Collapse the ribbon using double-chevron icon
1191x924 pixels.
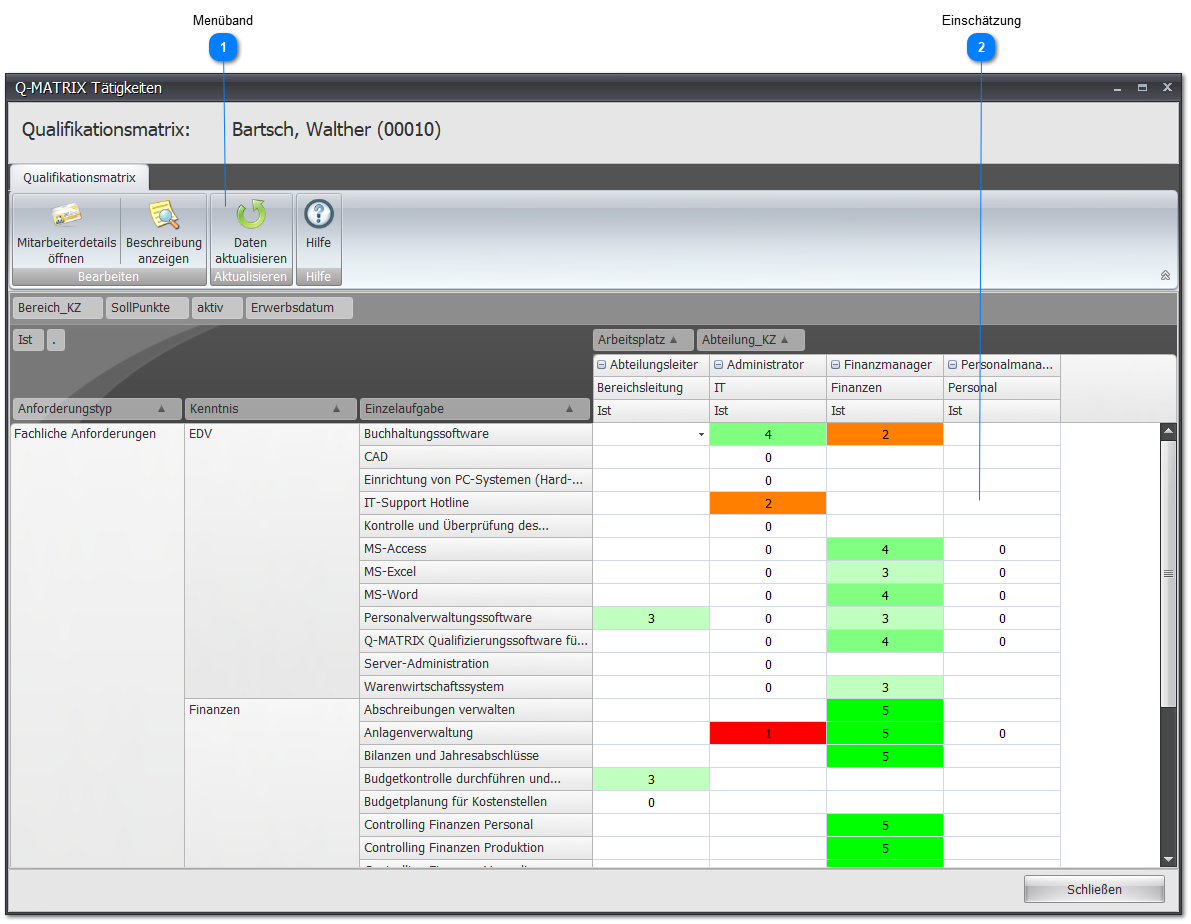click(x=1165, y=275)
